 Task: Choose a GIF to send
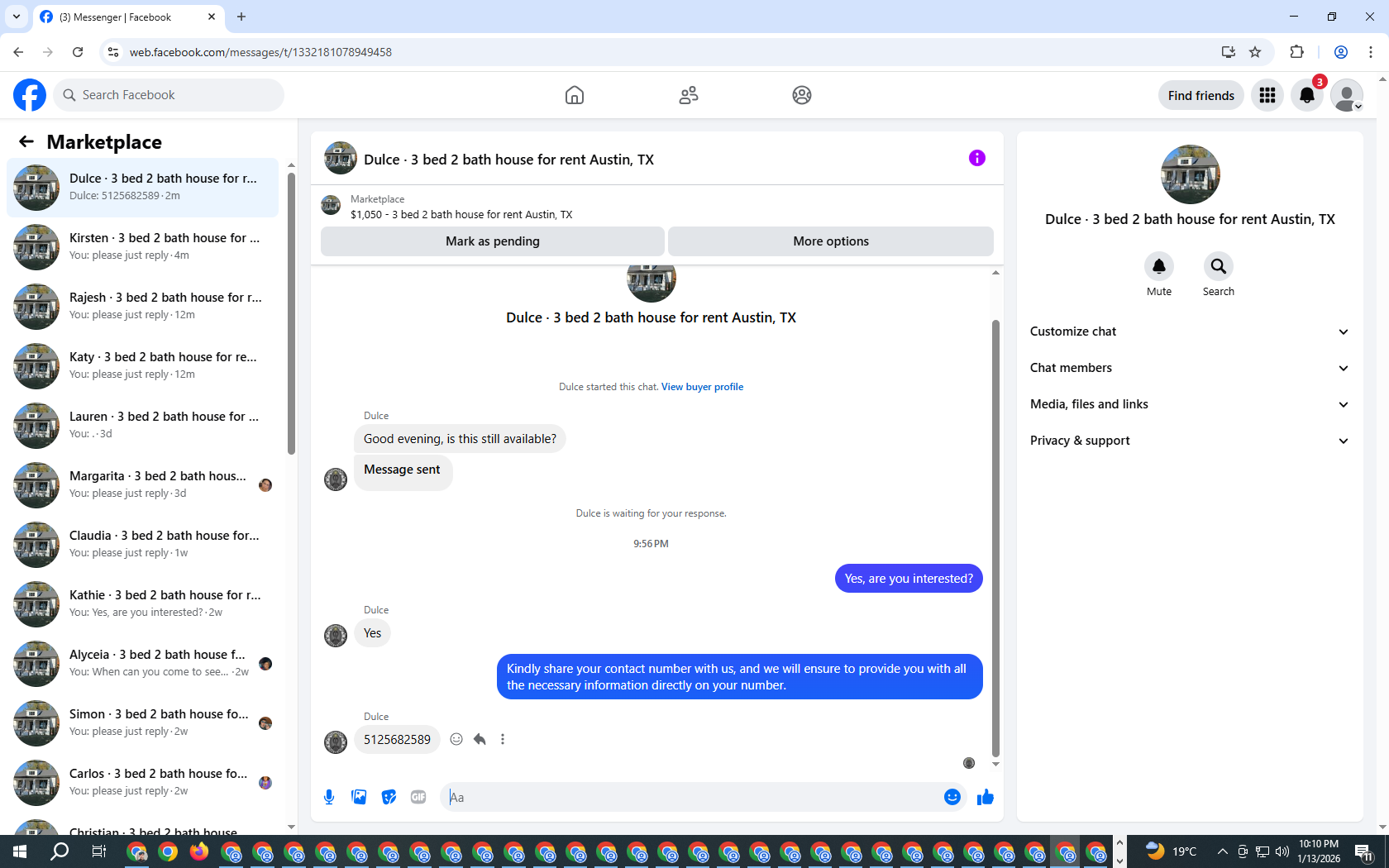pos(418,797)
